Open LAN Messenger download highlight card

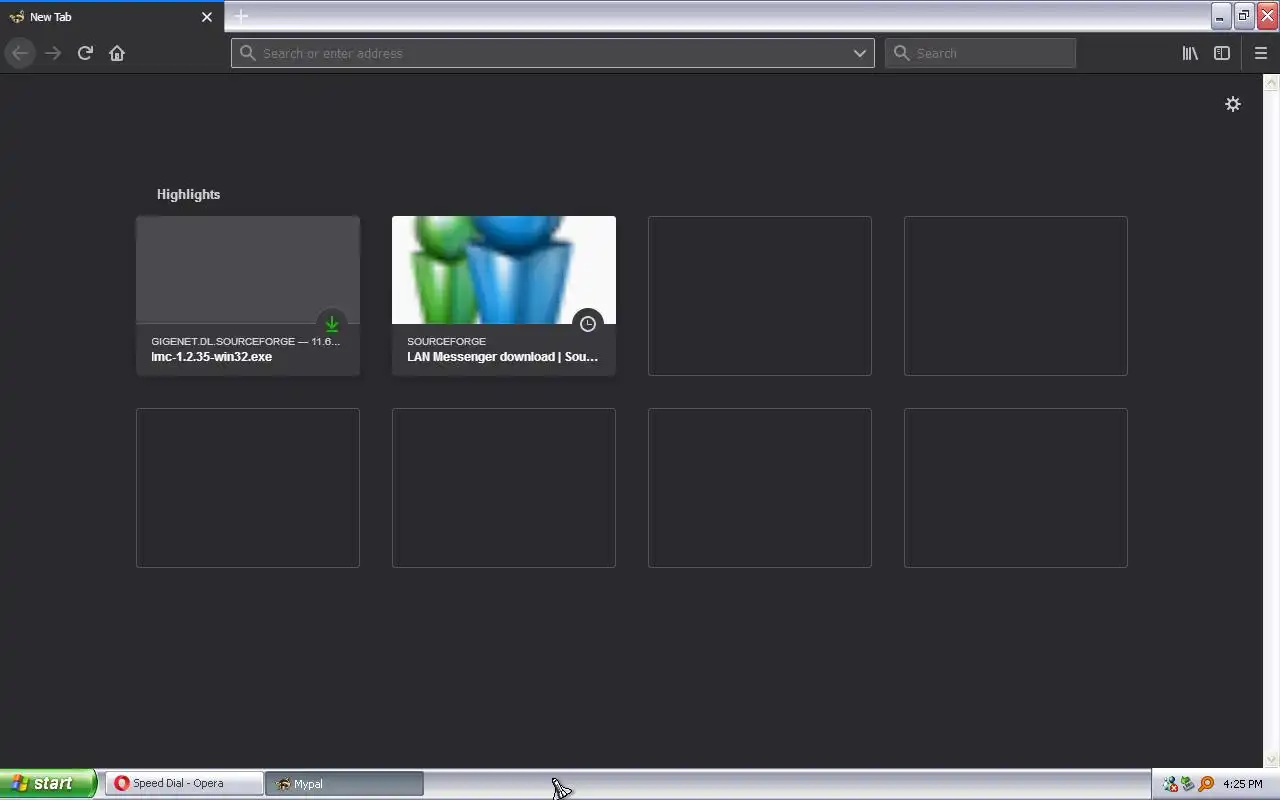point(504,296)
